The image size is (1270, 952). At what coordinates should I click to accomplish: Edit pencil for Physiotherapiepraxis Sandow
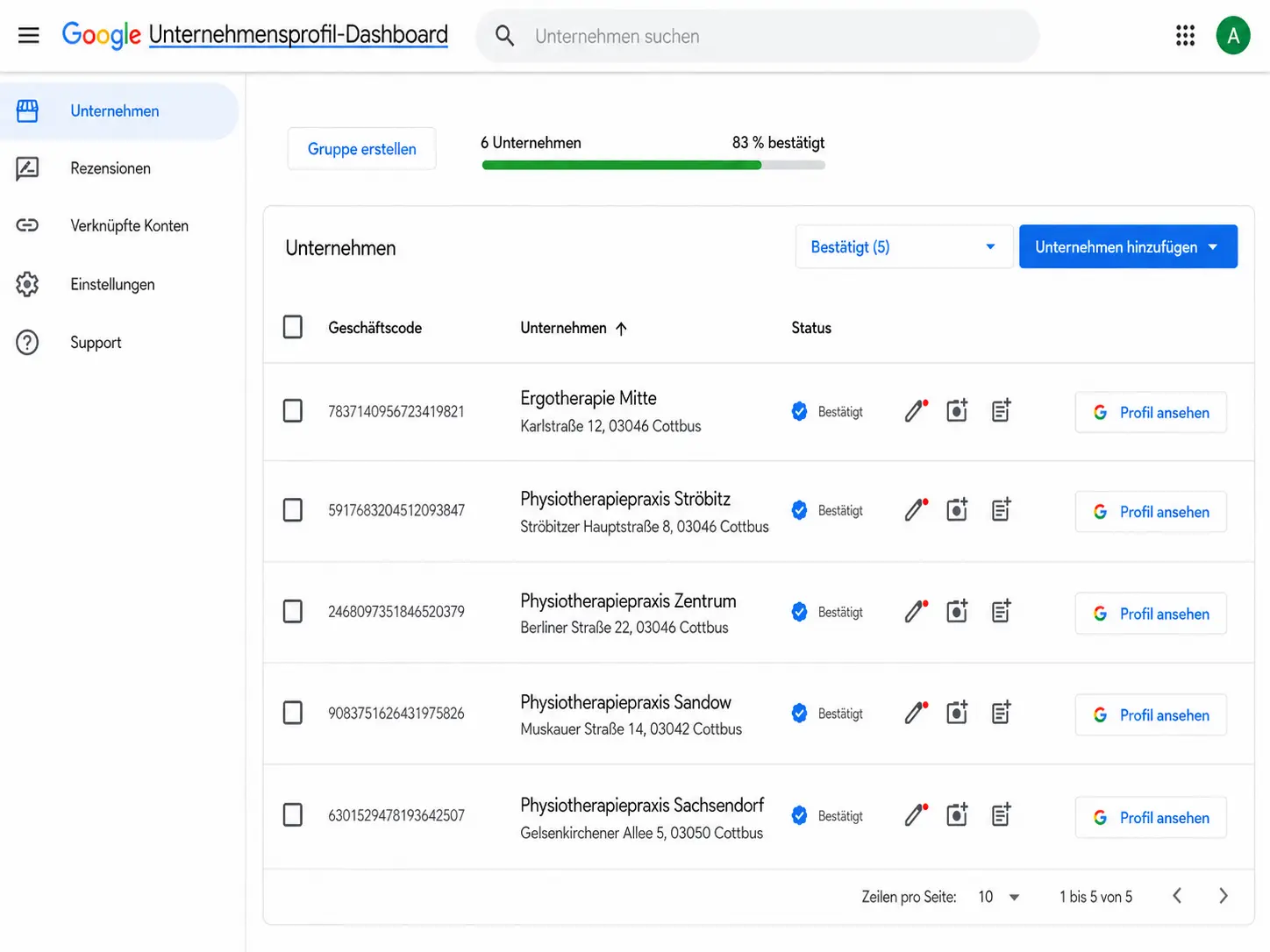tap(916, 713)
